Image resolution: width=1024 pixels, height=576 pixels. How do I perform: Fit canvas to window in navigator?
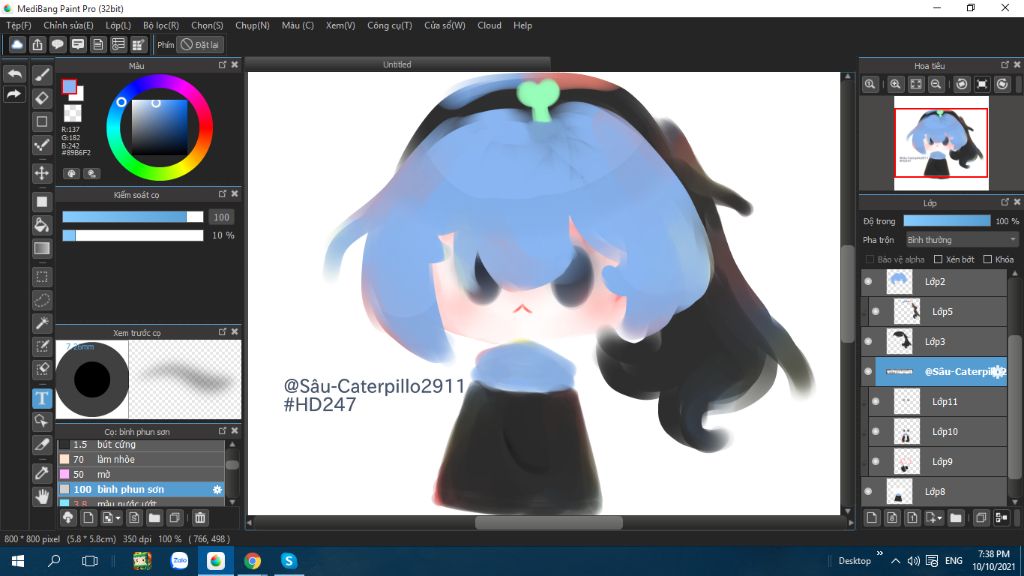tap(916, 84)
